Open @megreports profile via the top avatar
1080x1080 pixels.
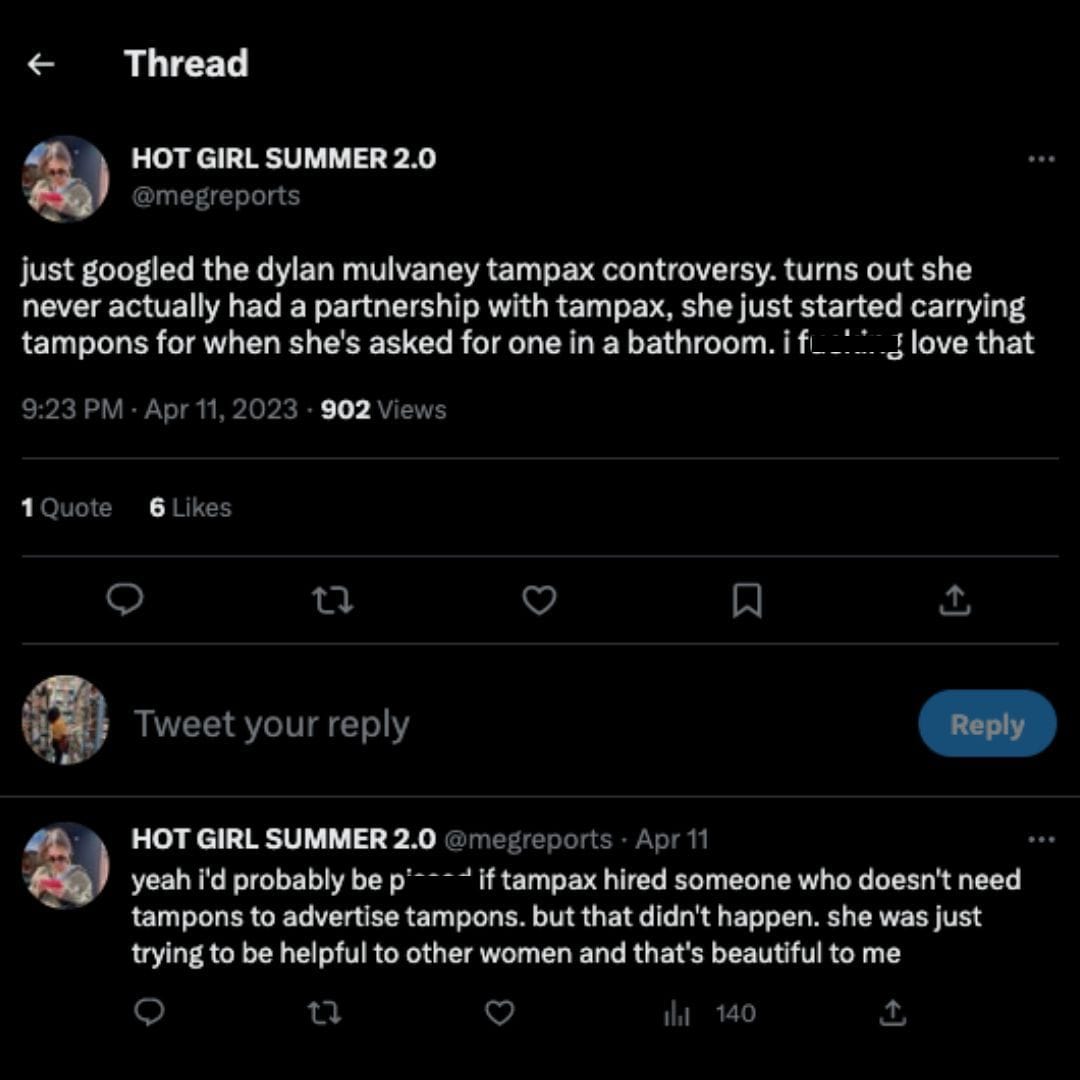[x=64, y=178]
